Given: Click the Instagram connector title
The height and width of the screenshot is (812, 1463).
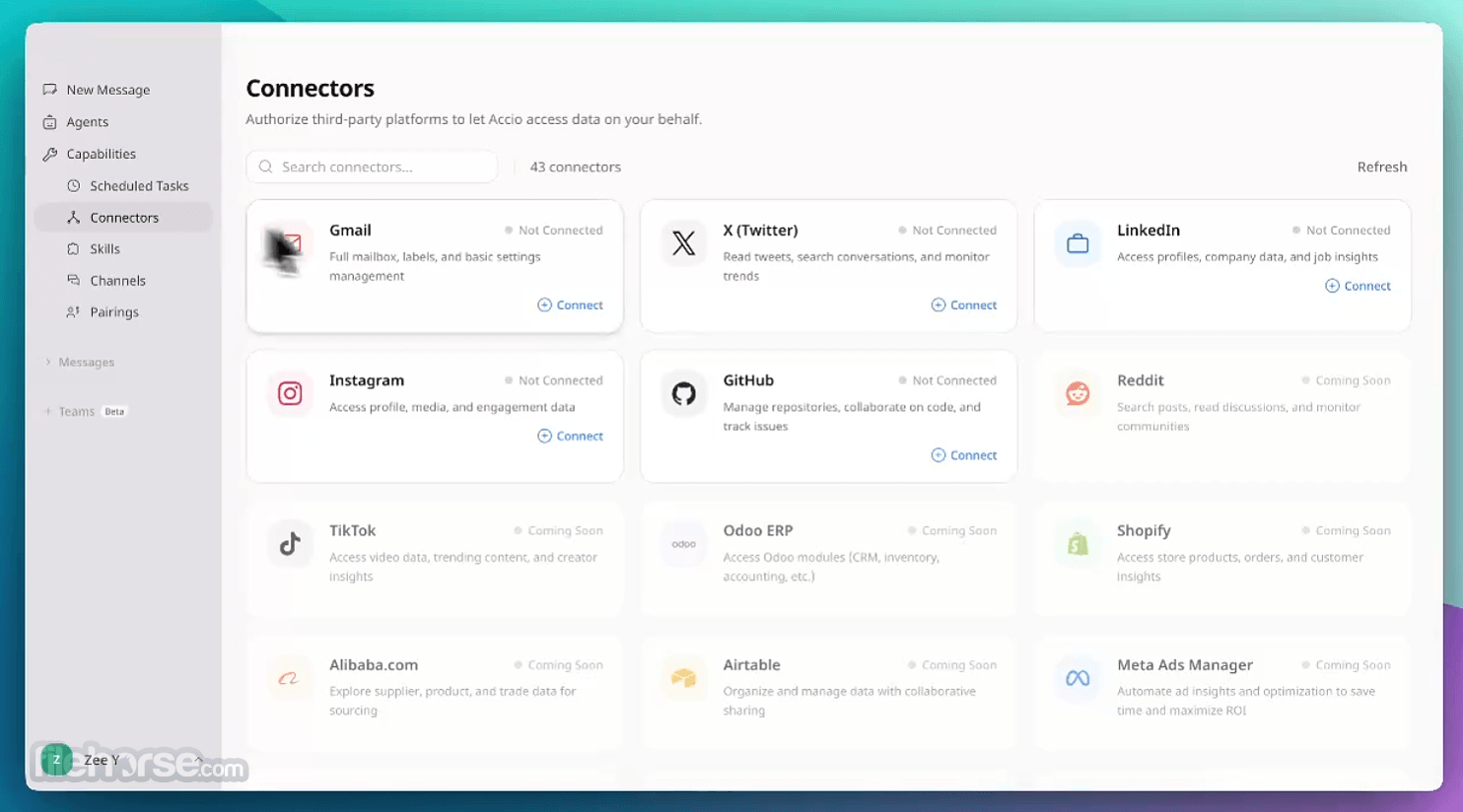Looking at the screenshot, I should tap(367, 380).
